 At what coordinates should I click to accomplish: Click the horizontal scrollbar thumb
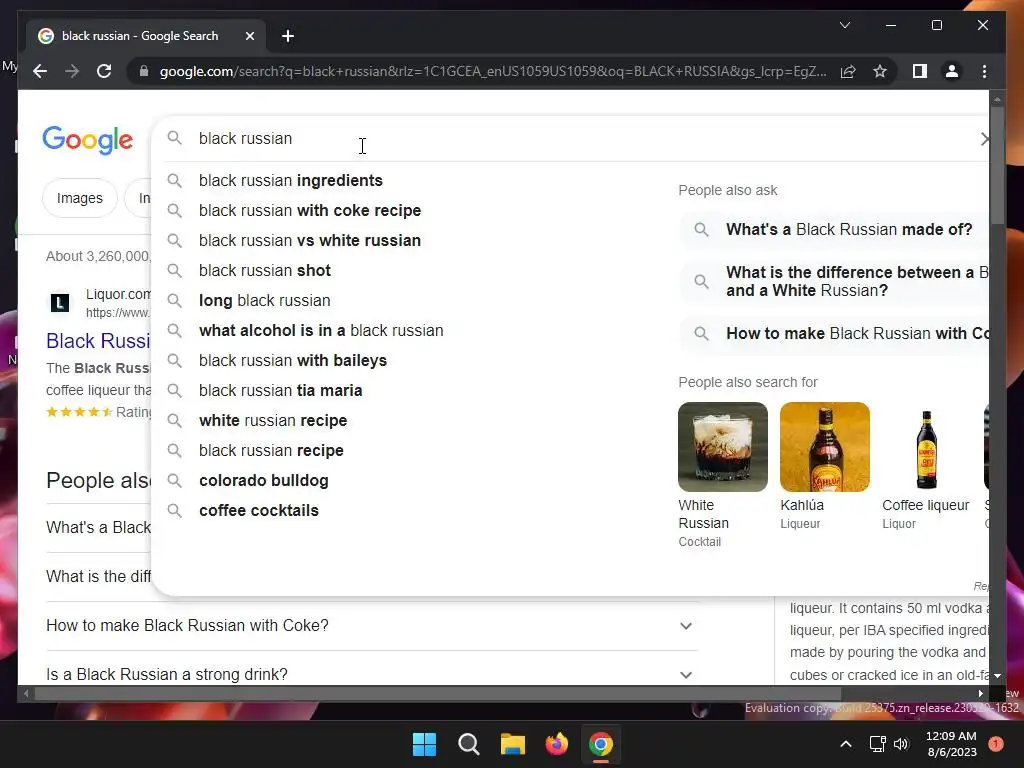(438, 694)
